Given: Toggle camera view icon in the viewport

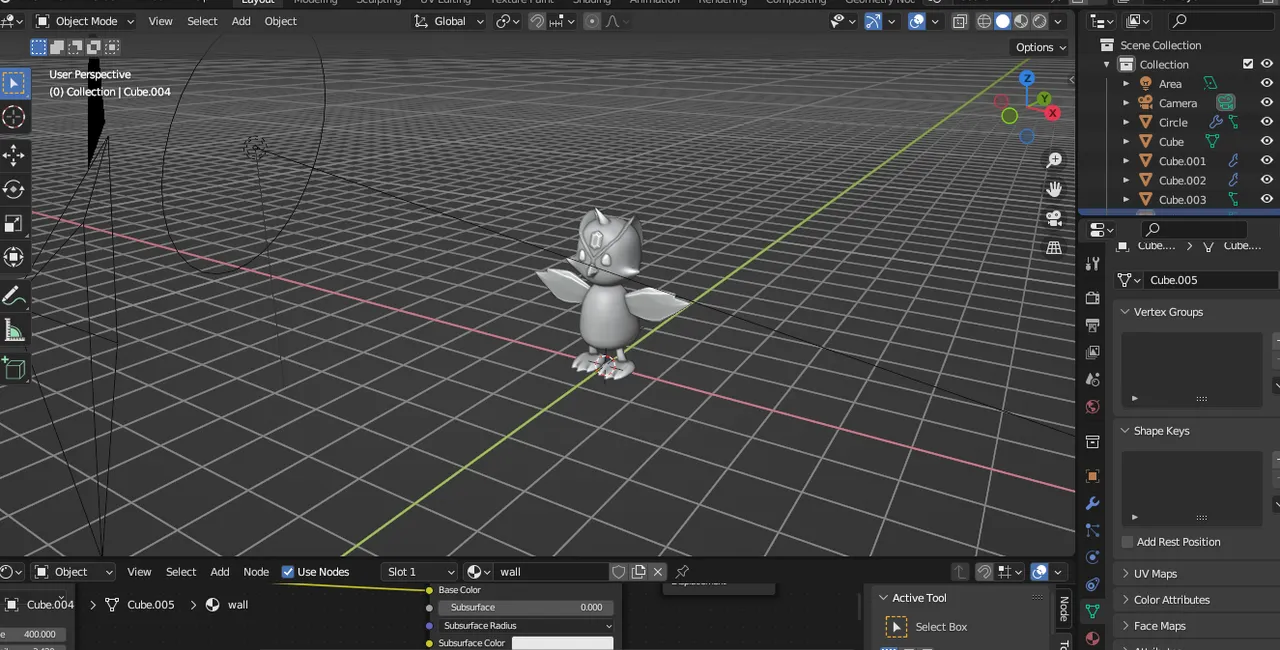Looking at the screenshot, I should pos(1054,218).
